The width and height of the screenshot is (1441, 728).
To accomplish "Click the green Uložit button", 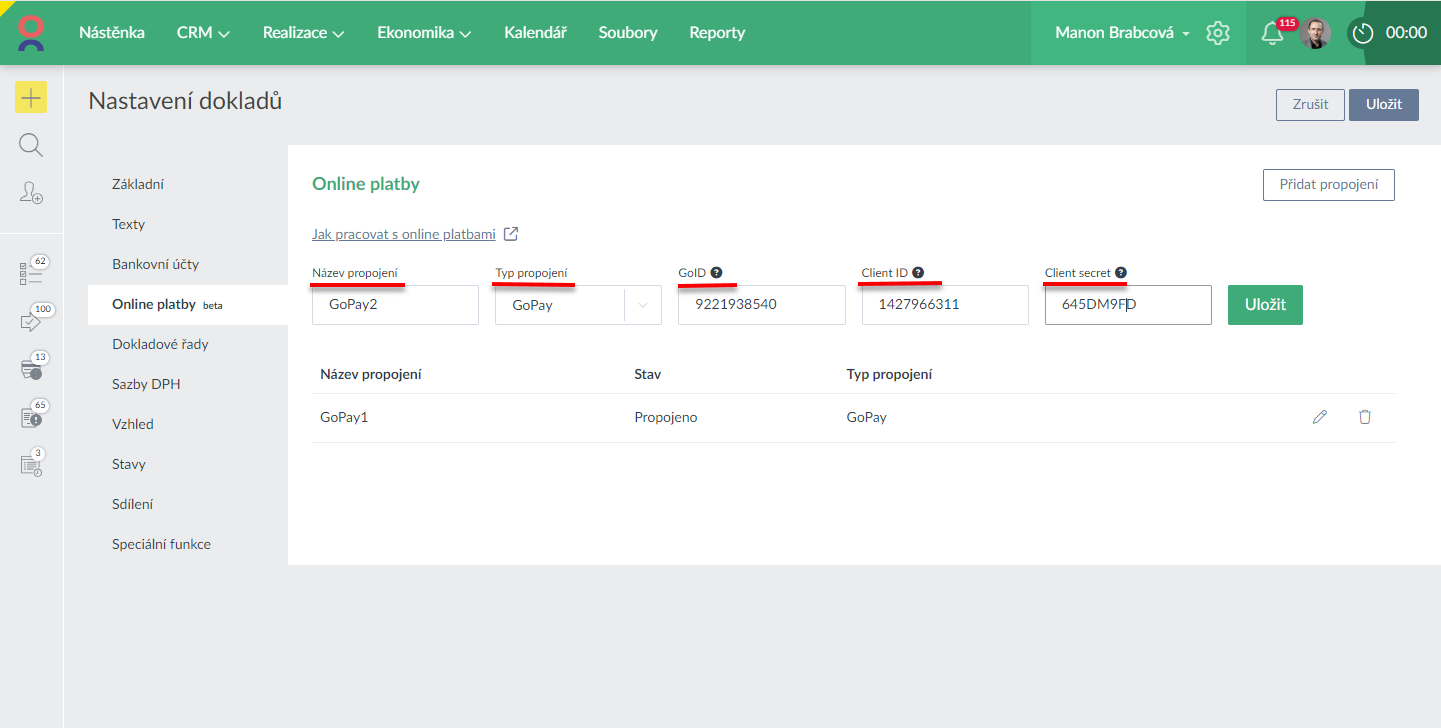I will tap(1265, 305).
